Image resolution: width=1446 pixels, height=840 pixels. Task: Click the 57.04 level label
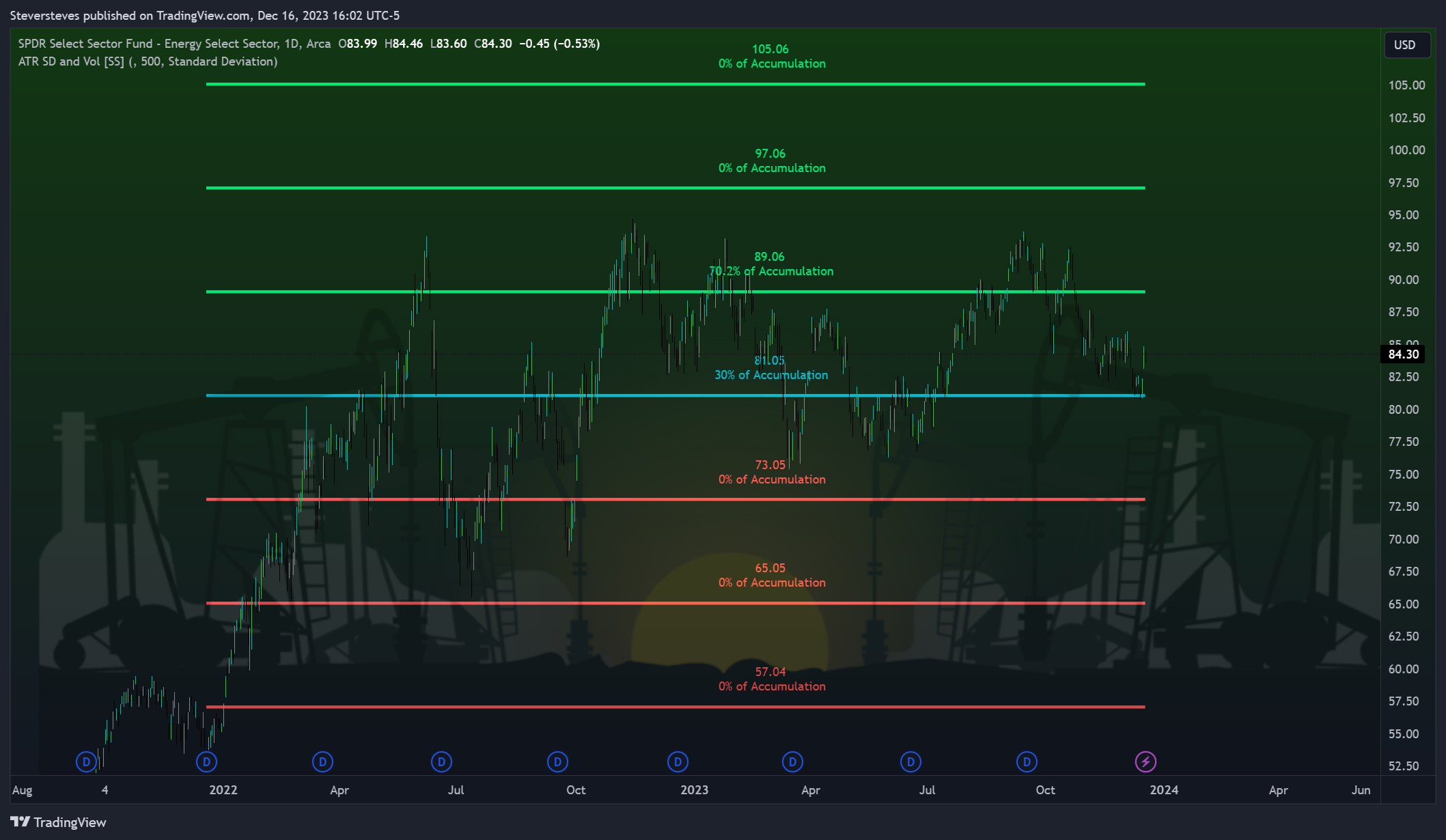point(770,672)
